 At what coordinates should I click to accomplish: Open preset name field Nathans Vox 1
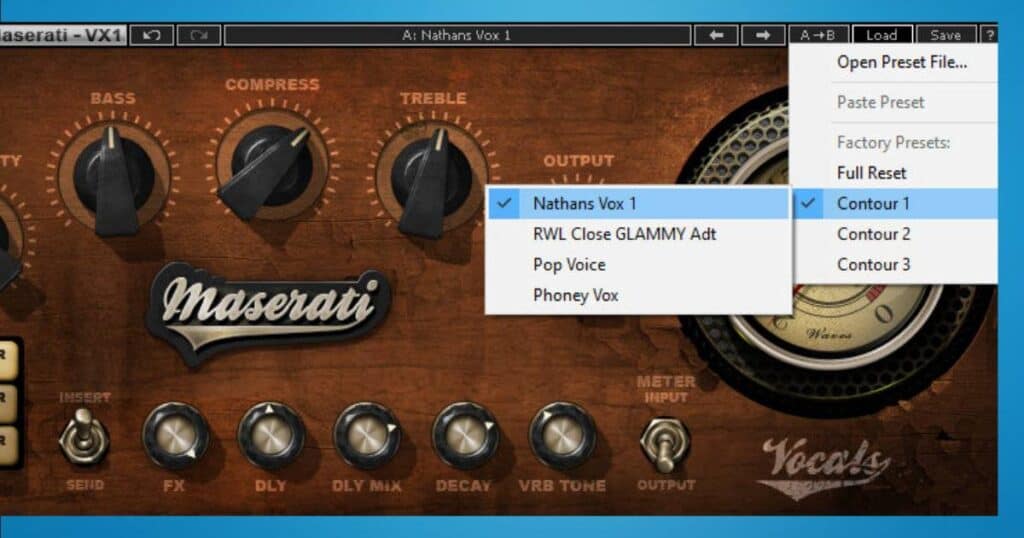click(x=456, y=35)
